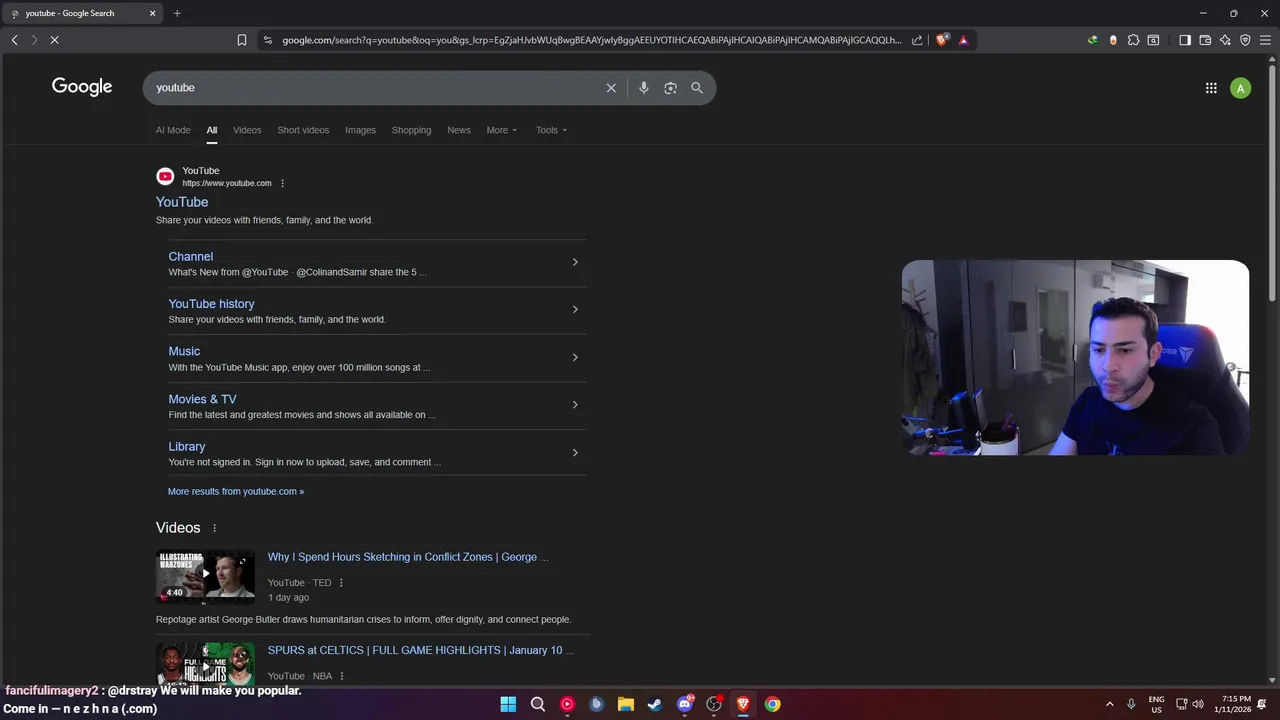Switch to the Images tab

point(360,130)
